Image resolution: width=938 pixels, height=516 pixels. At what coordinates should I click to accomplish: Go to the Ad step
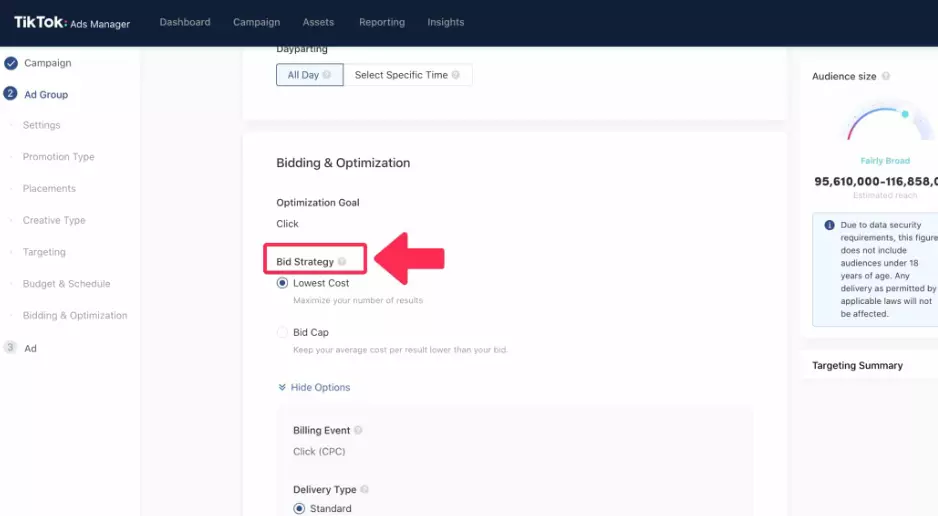pyautogui.click(x=31, y=349)
